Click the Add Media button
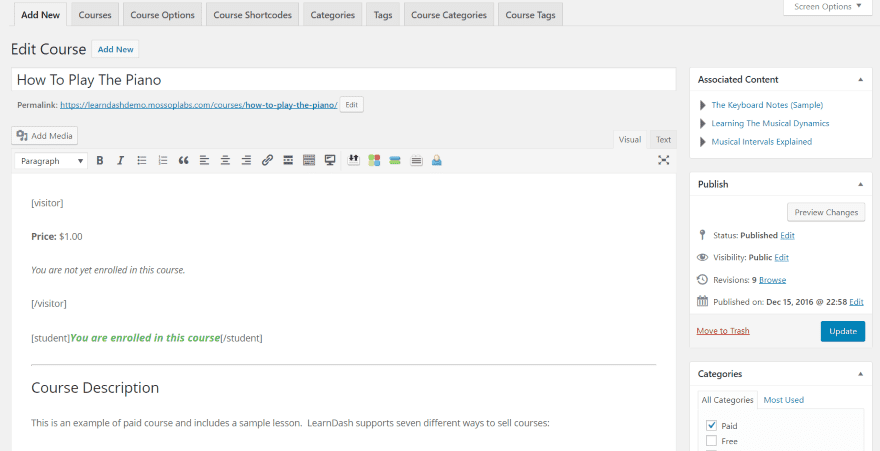880x451 pixels. pos(44,136)
